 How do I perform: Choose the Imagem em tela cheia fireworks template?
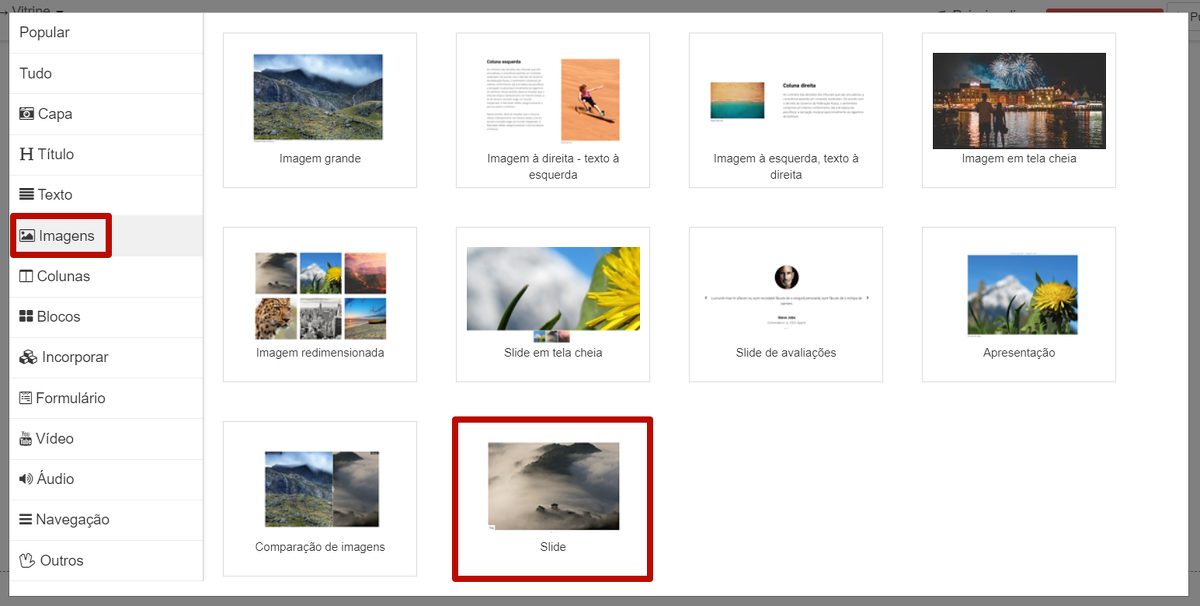[1018, 110]
